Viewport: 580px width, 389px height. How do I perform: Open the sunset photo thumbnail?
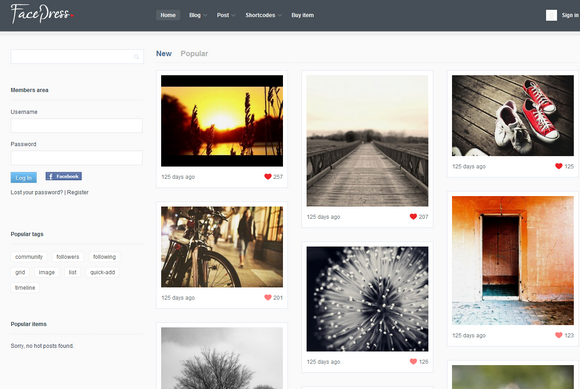pyautogui.click(x=222, y=121)
